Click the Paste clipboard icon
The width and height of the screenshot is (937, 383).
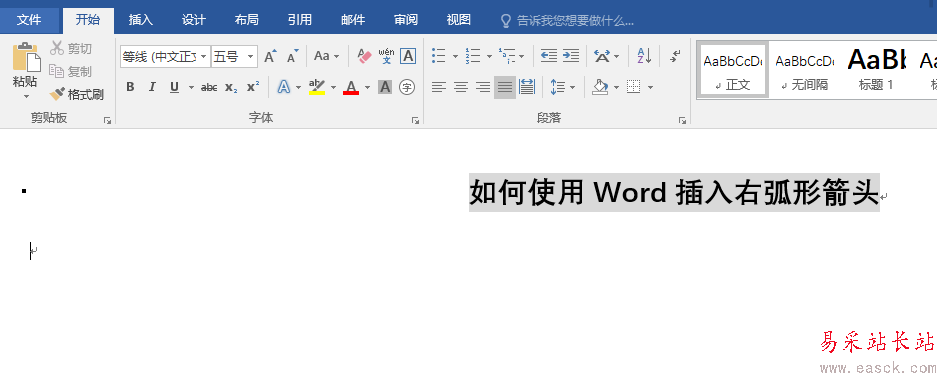pos(26,58)
